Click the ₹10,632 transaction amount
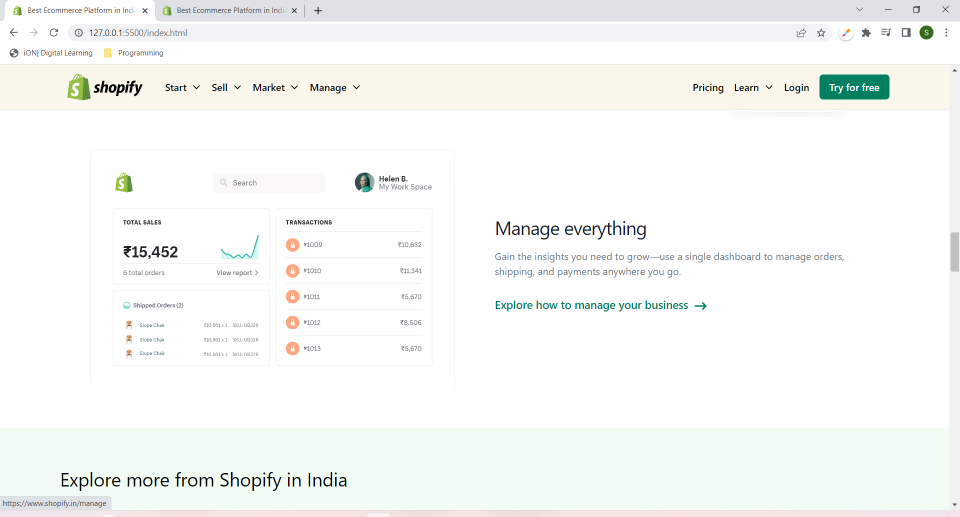 click(410, 244)
